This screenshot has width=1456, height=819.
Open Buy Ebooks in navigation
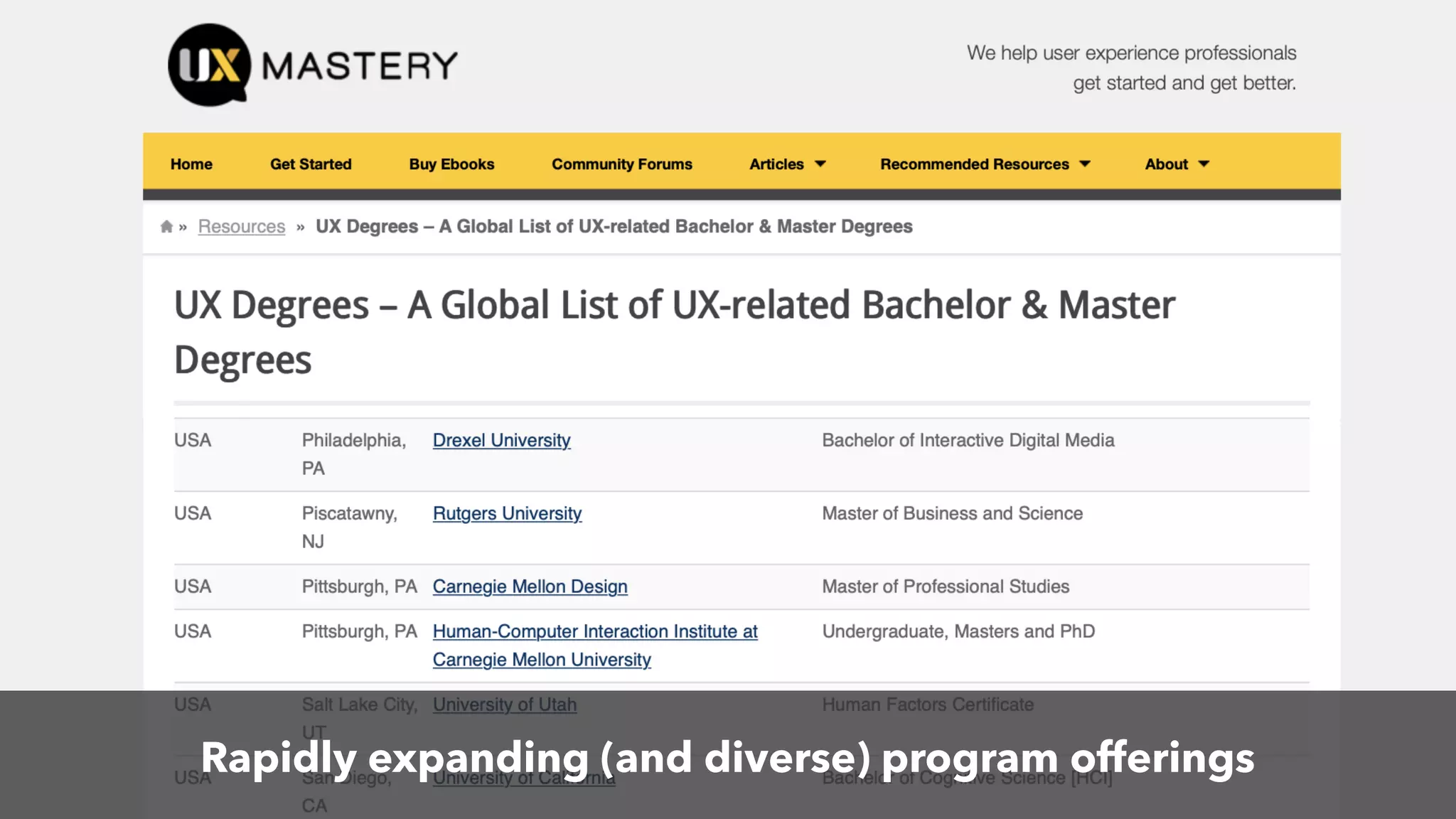point(451,164)
